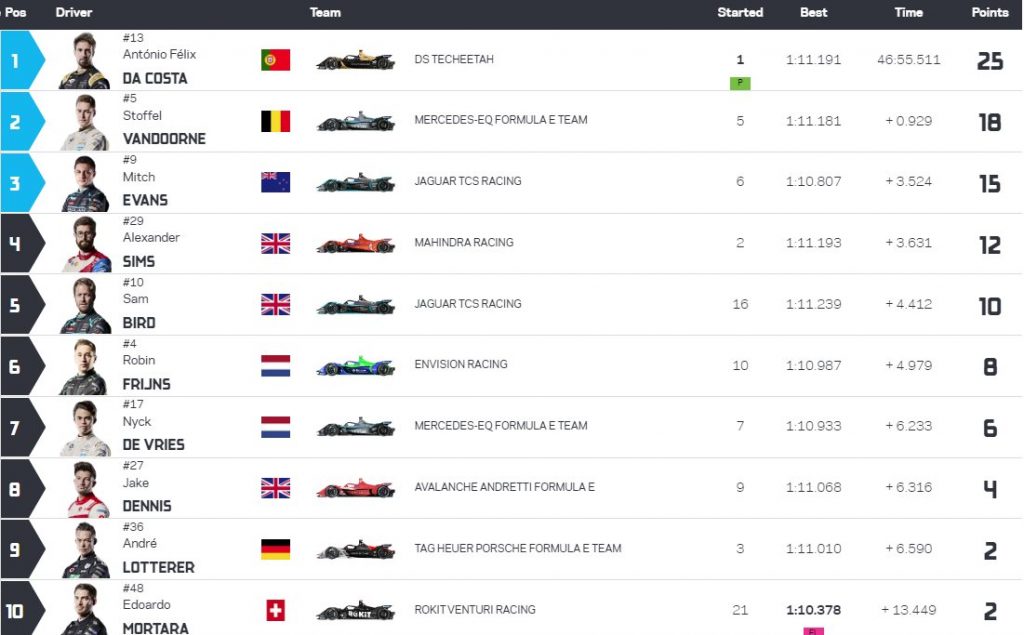Open the DE VRIES driver name link
Image resolution: width=1024 pixels, height=635 pixels.
(153, 445)
